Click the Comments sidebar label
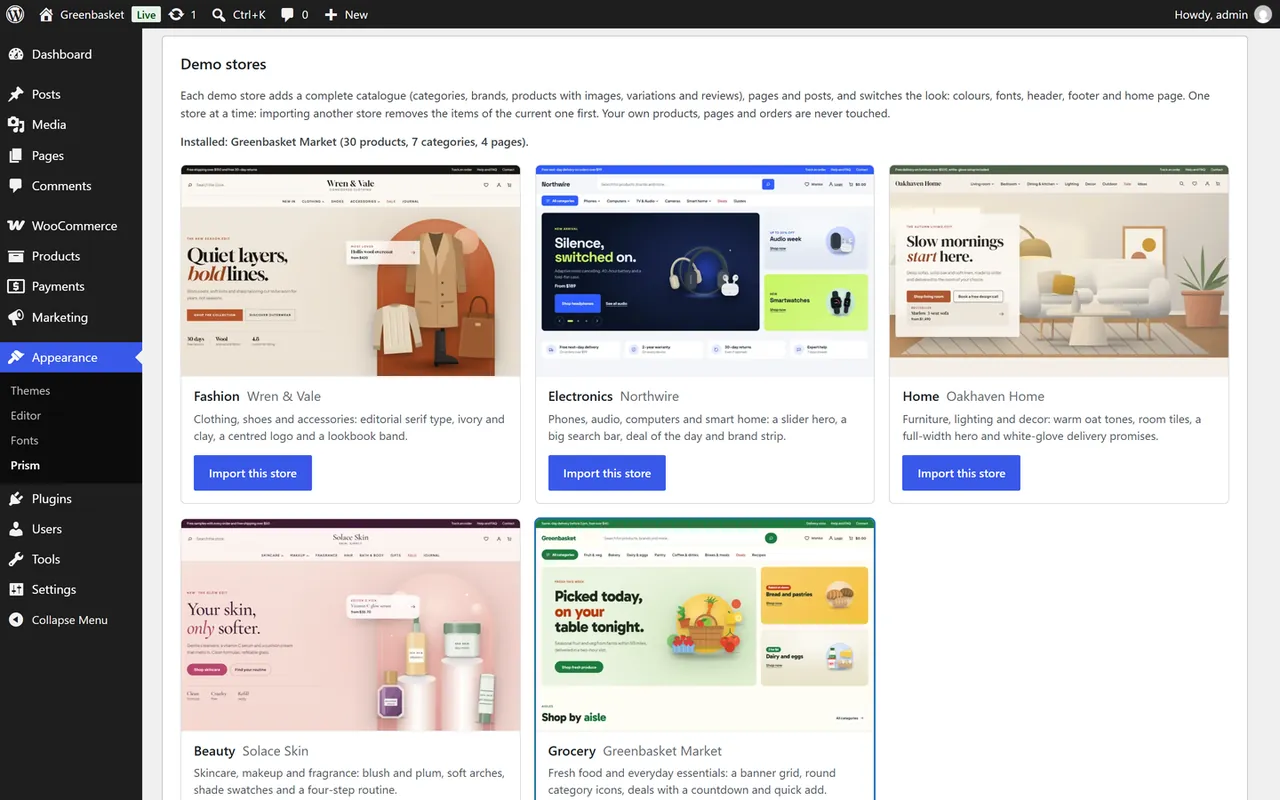 61,186
